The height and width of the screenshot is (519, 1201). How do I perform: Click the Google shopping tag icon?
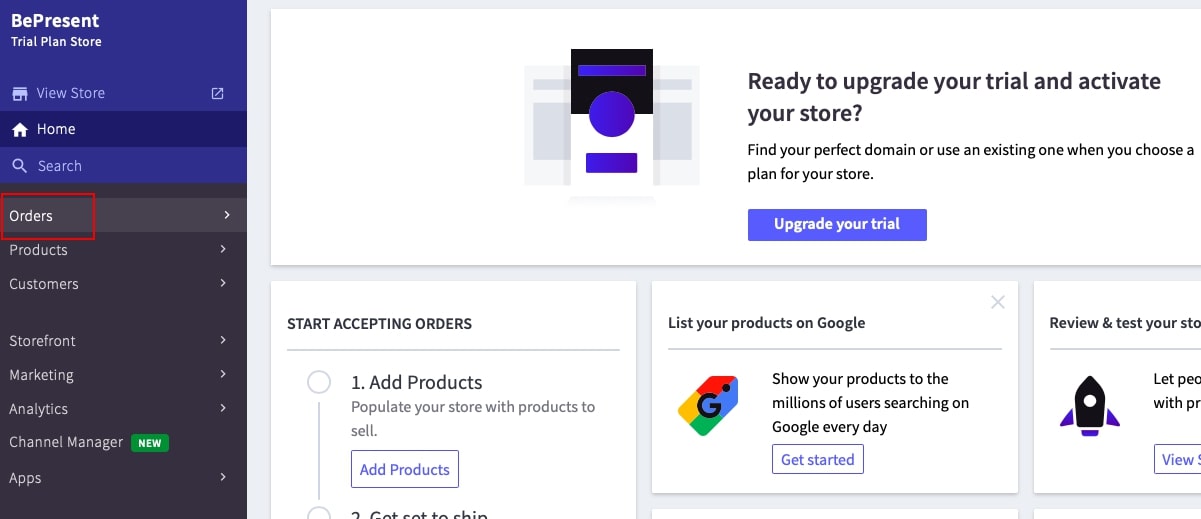click(x=708, y=403)
